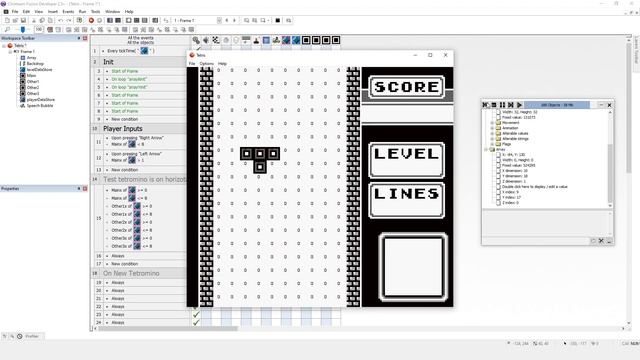Click the Redo toolbar icon
Image resolution: width=640 pixels, height=360 pixels.
pyautogui.click(x=69, y=20)
